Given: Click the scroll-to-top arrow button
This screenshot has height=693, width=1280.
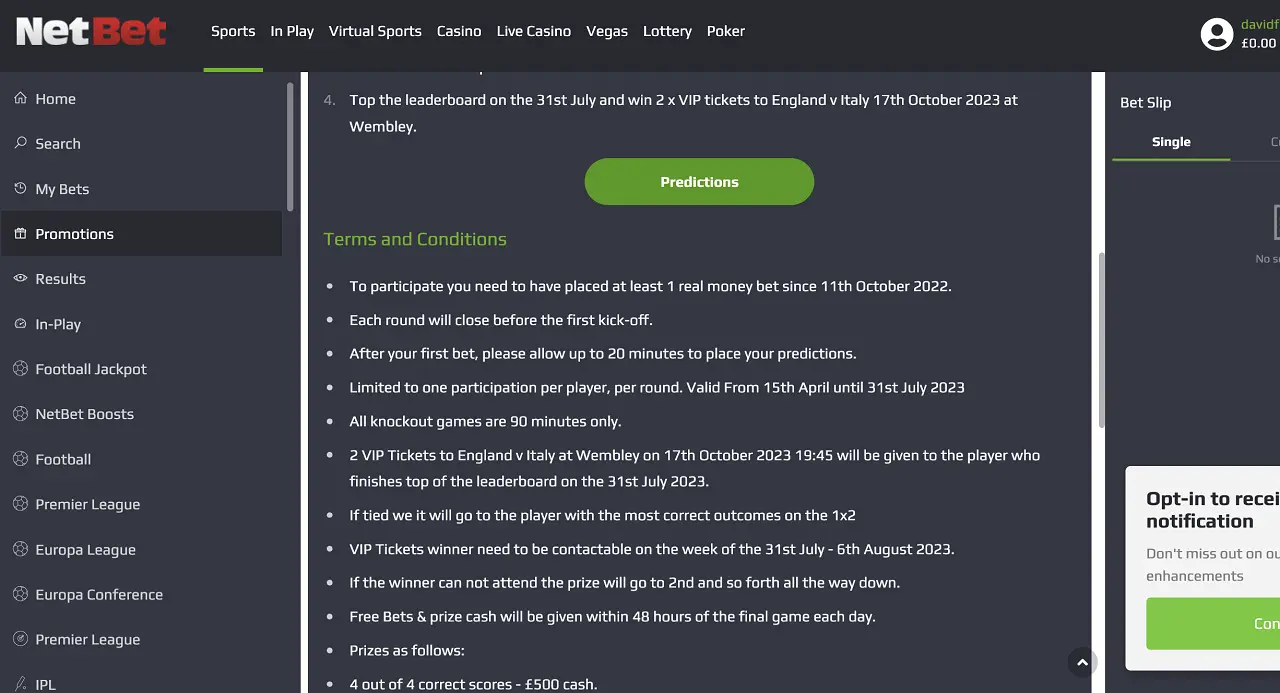Looking at the screenshot, I should click(1082, 662).
